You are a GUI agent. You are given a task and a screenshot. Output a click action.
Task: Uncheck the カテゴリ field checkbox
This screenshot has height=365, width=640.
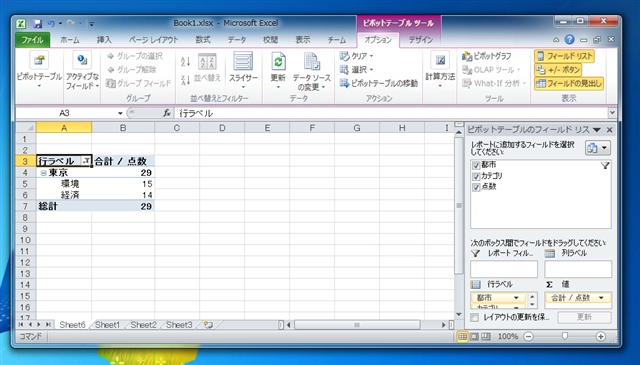click(x=476, y=176)
